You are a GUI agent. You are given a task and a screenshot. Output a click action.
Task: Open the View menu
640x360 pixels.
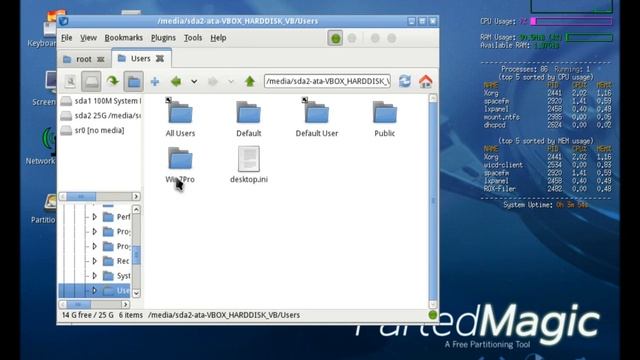click(x=88, y=38)
